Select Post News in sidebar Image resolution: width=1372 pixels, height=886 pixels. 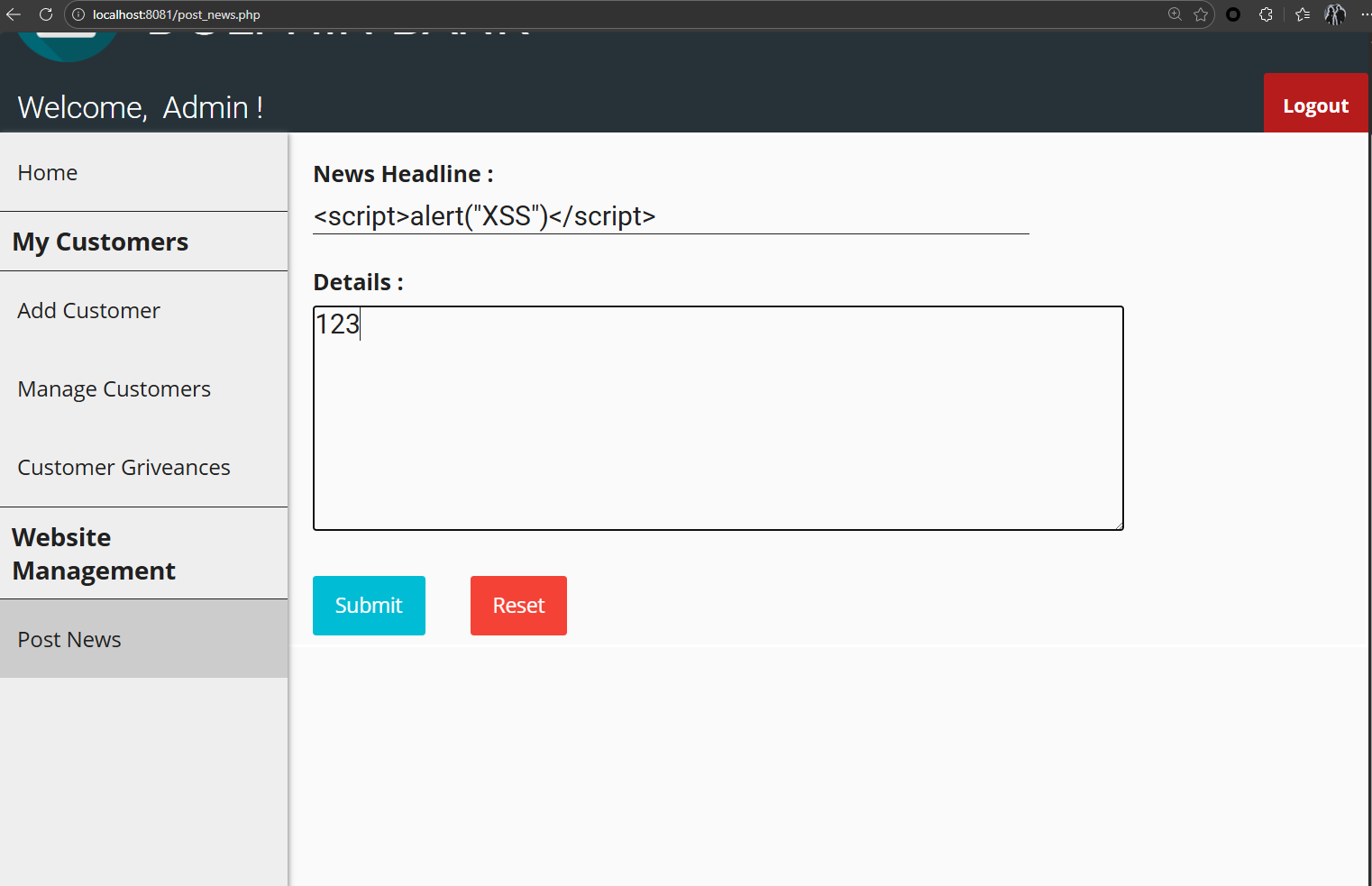pos(69,640)
